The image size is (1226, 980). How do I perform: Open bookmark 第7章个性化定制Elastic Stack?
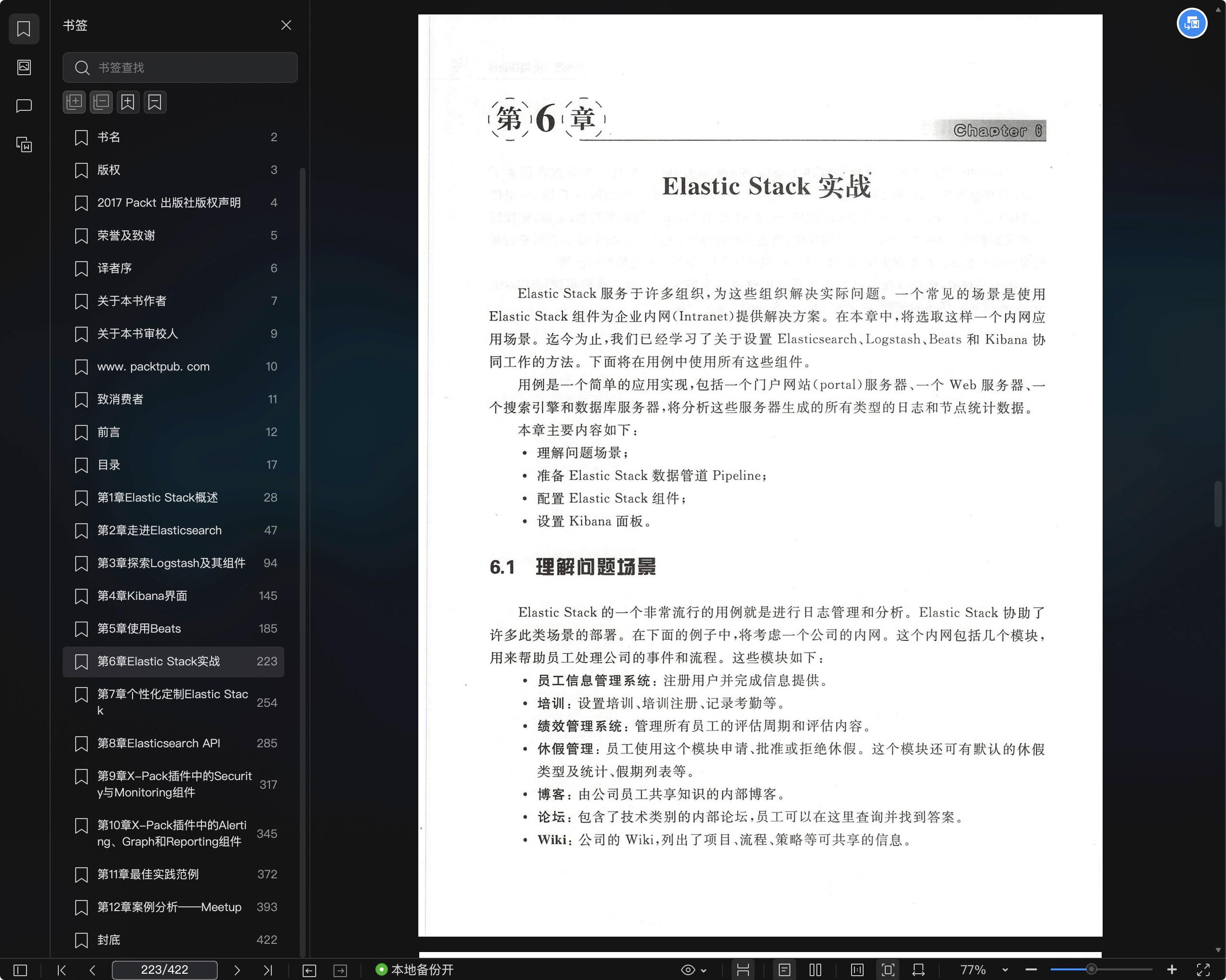tap(173, 702)
